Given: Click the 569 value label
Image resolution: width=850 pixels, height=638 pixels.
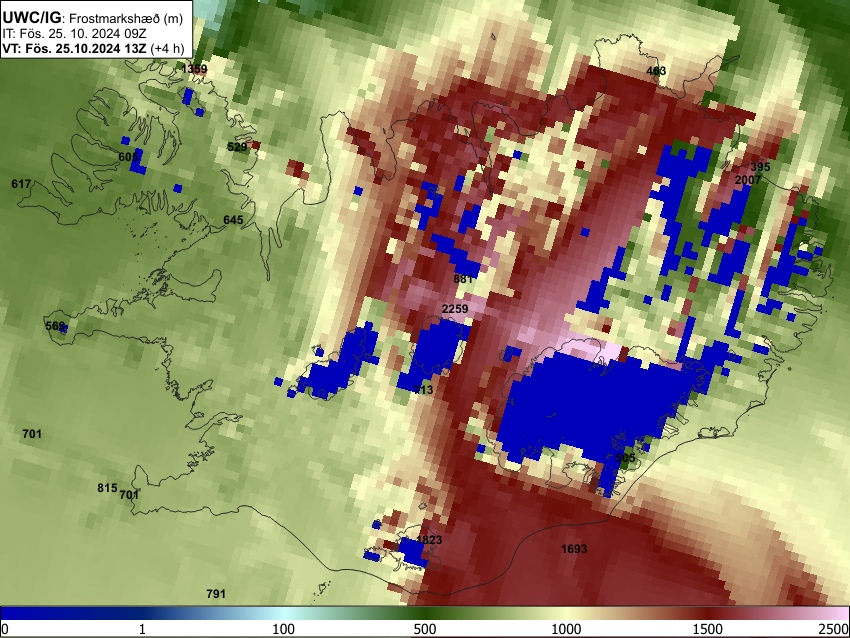Looking at the screenshot, I should click(x=55, y=326).
